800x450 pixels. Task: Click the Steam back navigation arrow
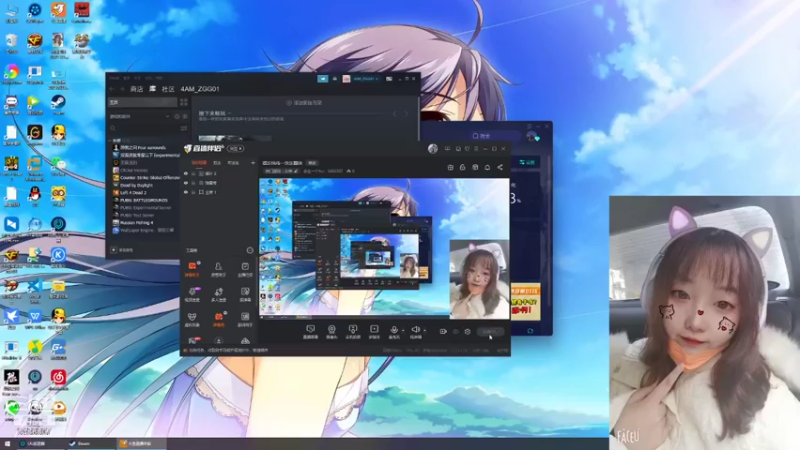[x=112, y=89]
